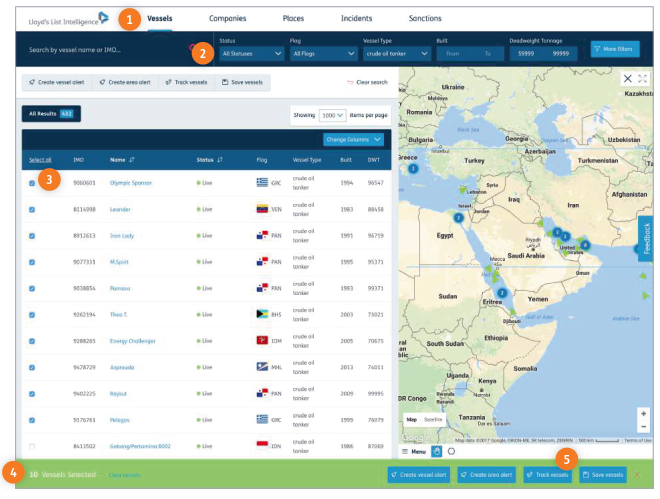Open the Olympic Sponsor vessel link
The width and height of the screenshot is (660, 499).
130,183
